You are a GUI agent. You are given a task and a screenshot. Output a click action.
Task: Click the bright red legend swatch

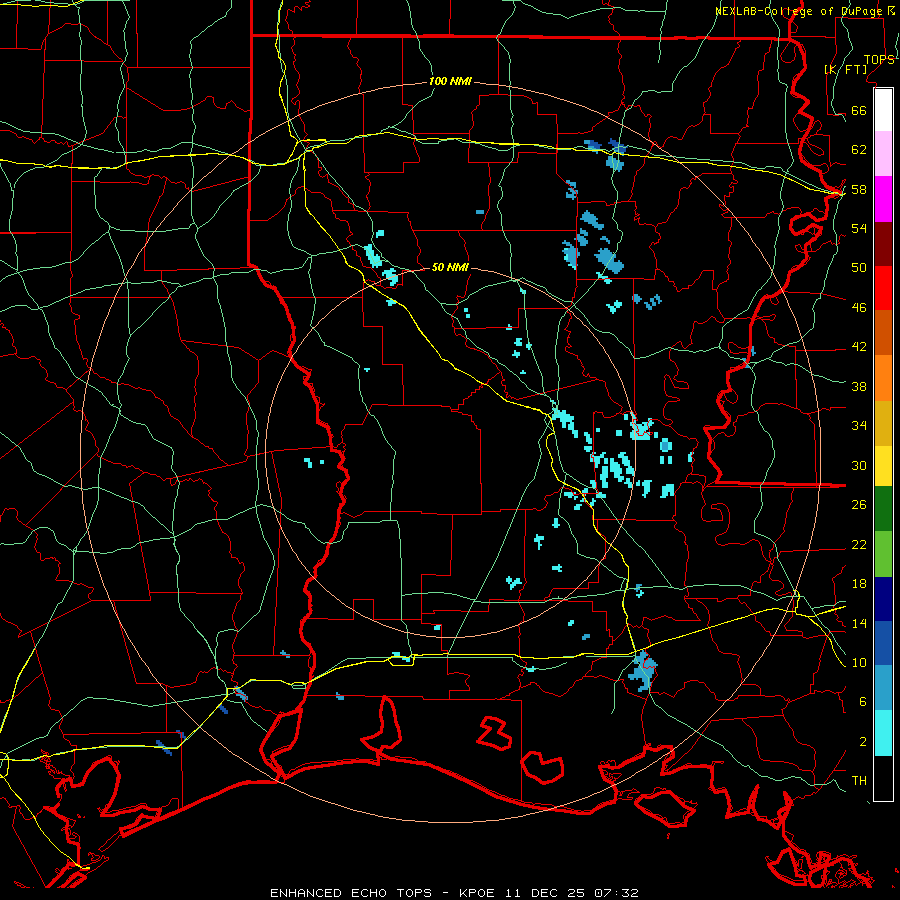click(x=883, y=288)
